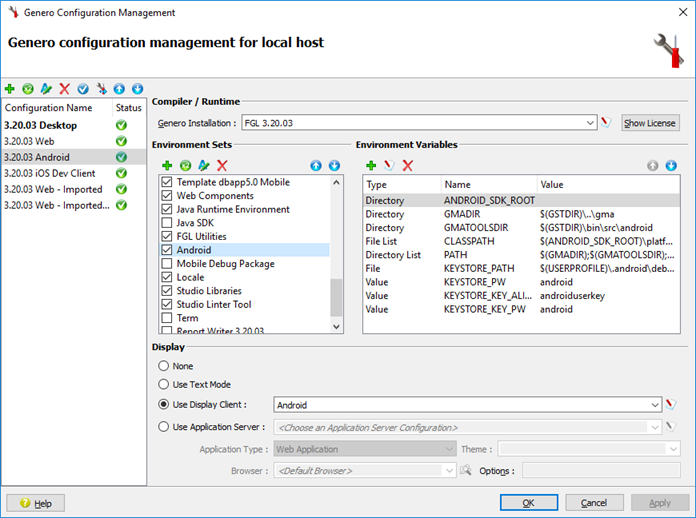Enable the Java SDK checkbox
696x518 pixels.
click(x=167, y=223)
